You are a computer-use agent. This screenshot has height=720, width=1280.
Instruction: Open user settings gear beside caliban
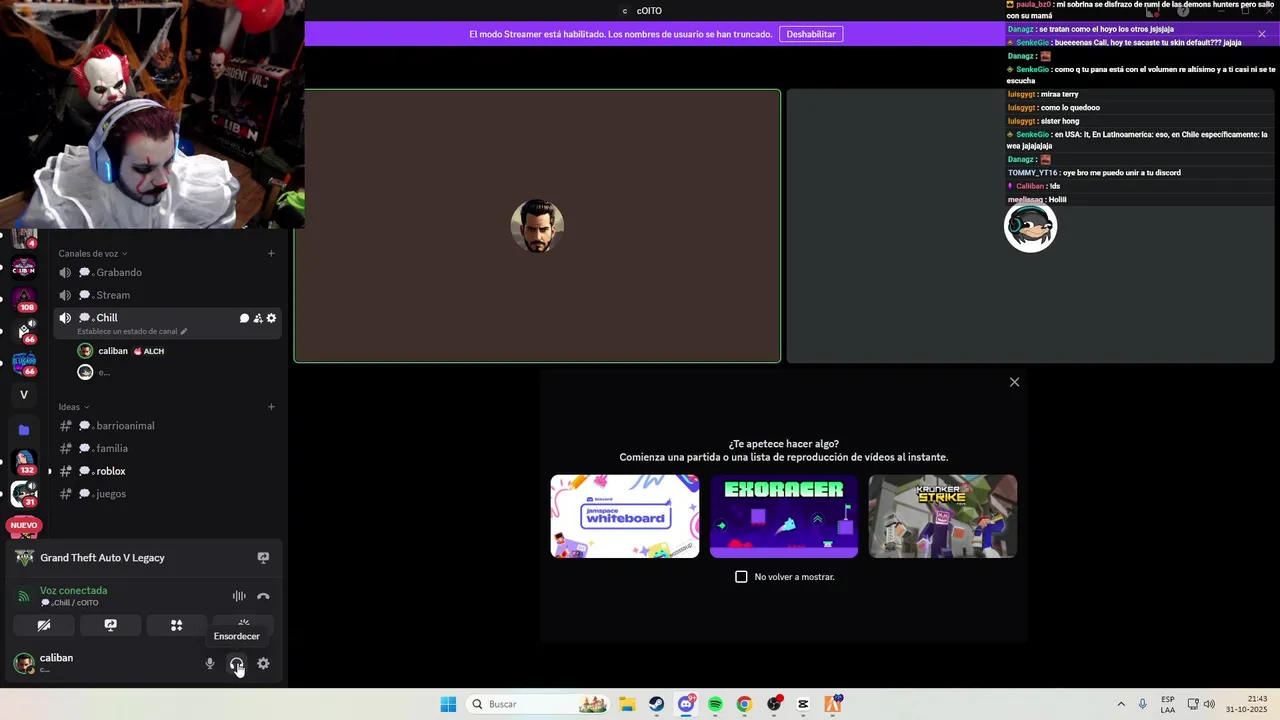[x=263, y=663]
